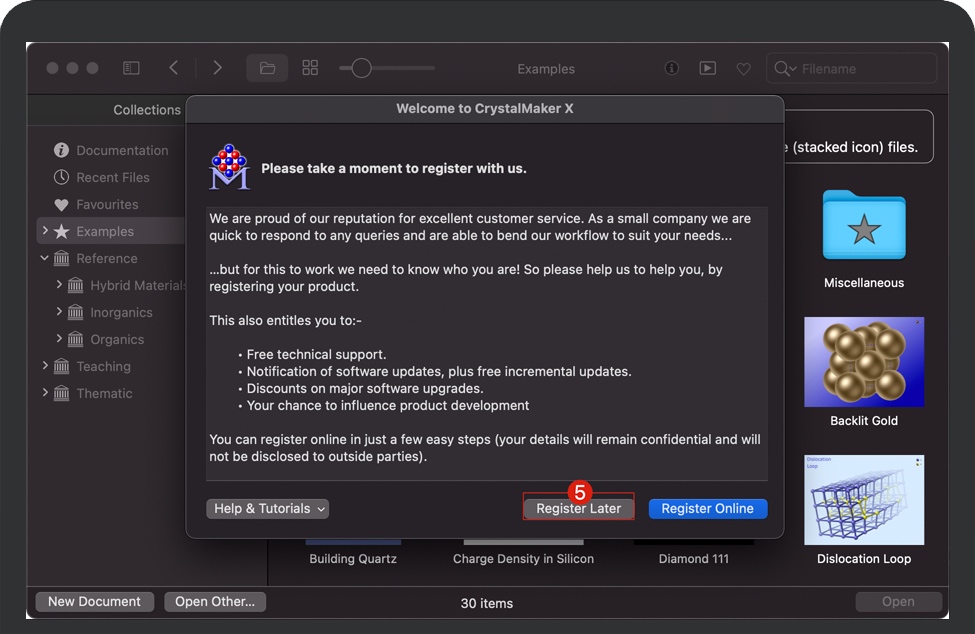Adjust the thumbnail size slider

[360, 68]
